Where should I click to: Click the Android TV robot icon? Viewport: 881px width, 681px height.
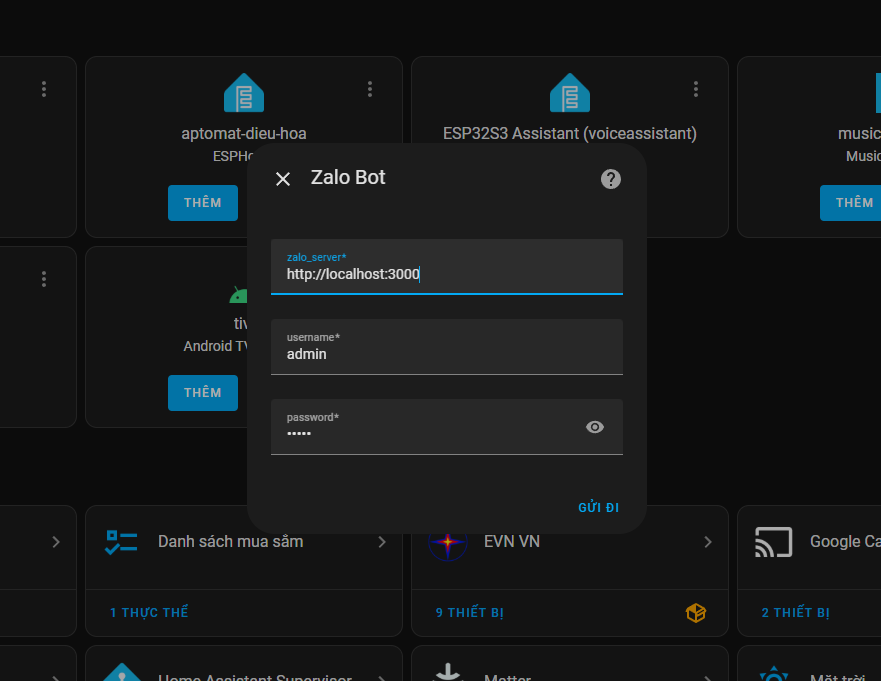click(x=238, y=295)
